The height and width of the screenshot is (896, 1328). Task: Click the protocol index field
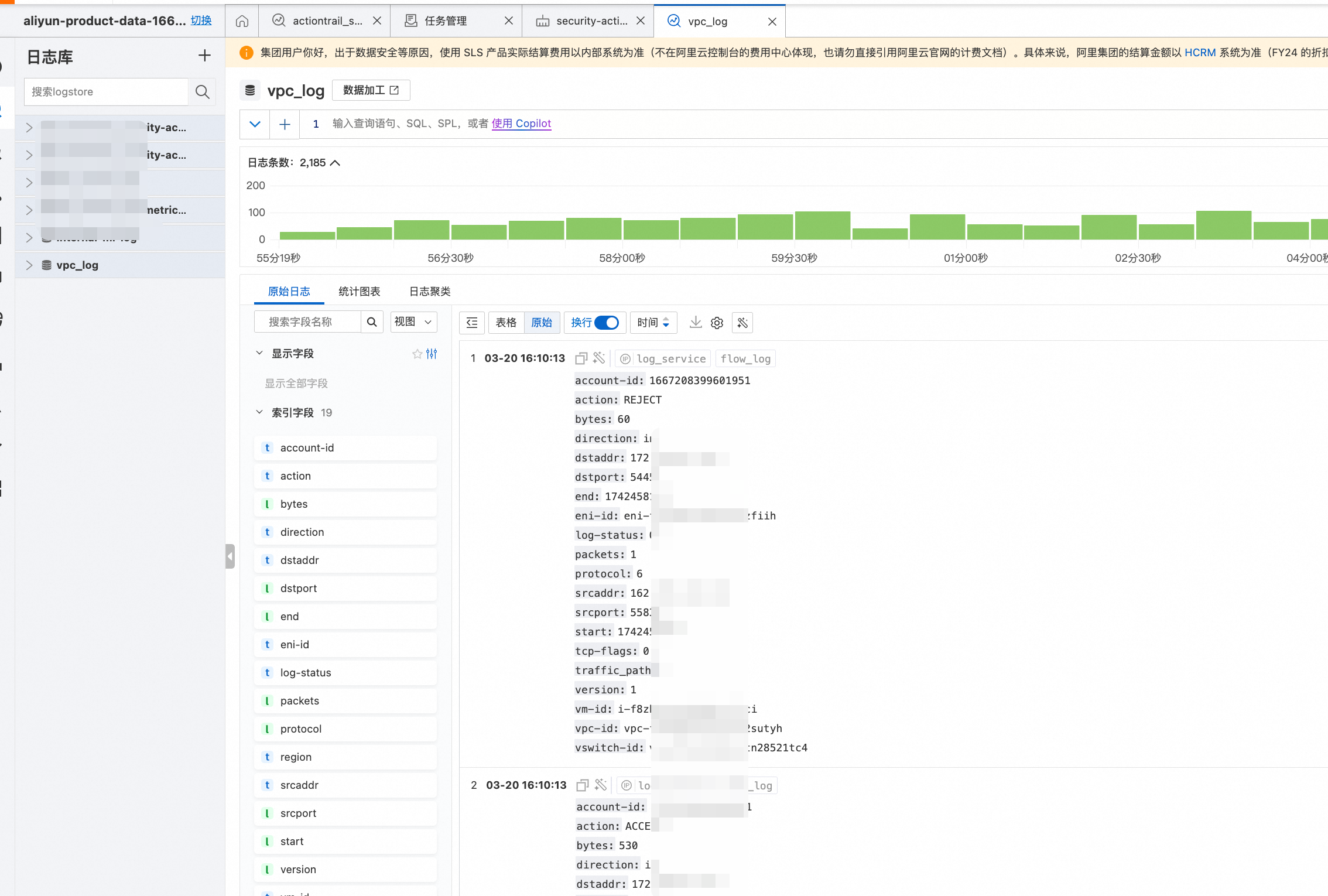[x=345, y=729]
